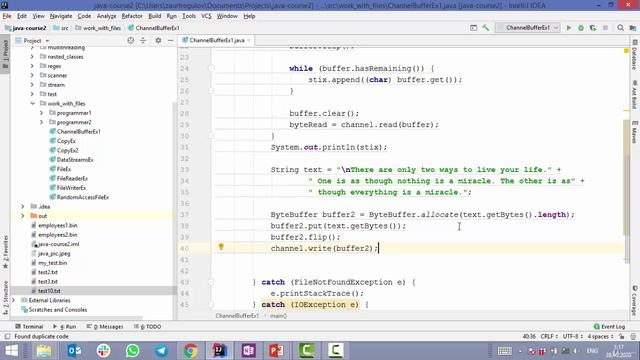Image resolution: width=640 pixels, height=360 pixels.
Task: Open the Run tool window
Action: point(64,327)
